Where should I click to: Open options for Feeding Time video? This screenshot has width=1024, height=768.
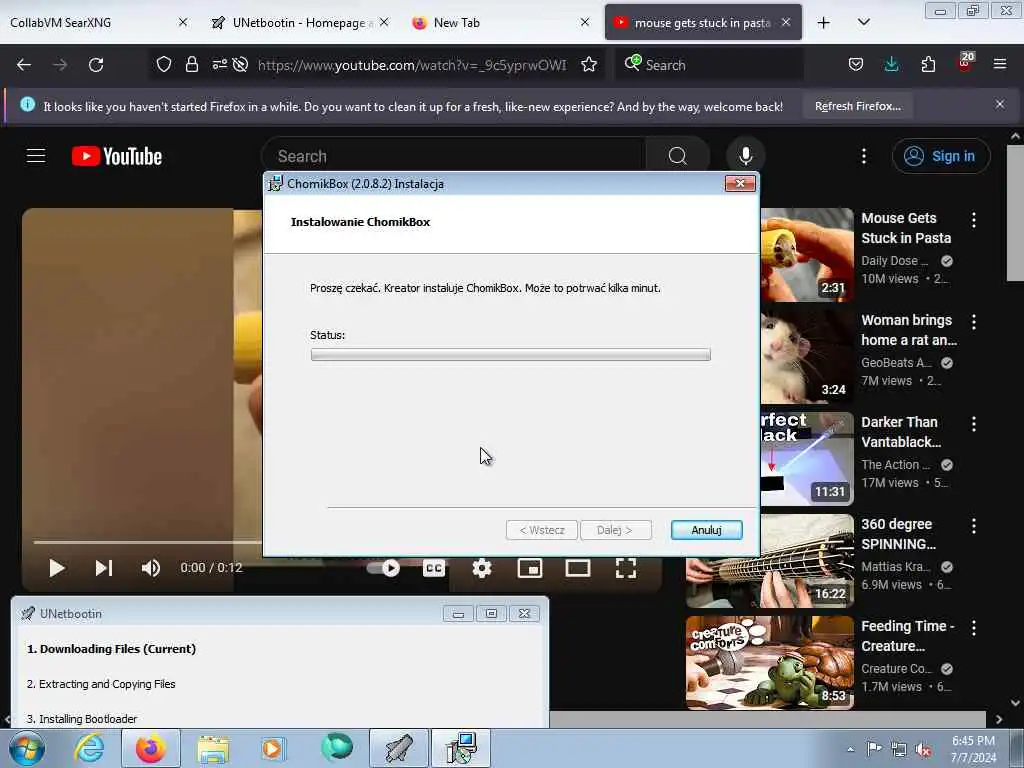974,628
